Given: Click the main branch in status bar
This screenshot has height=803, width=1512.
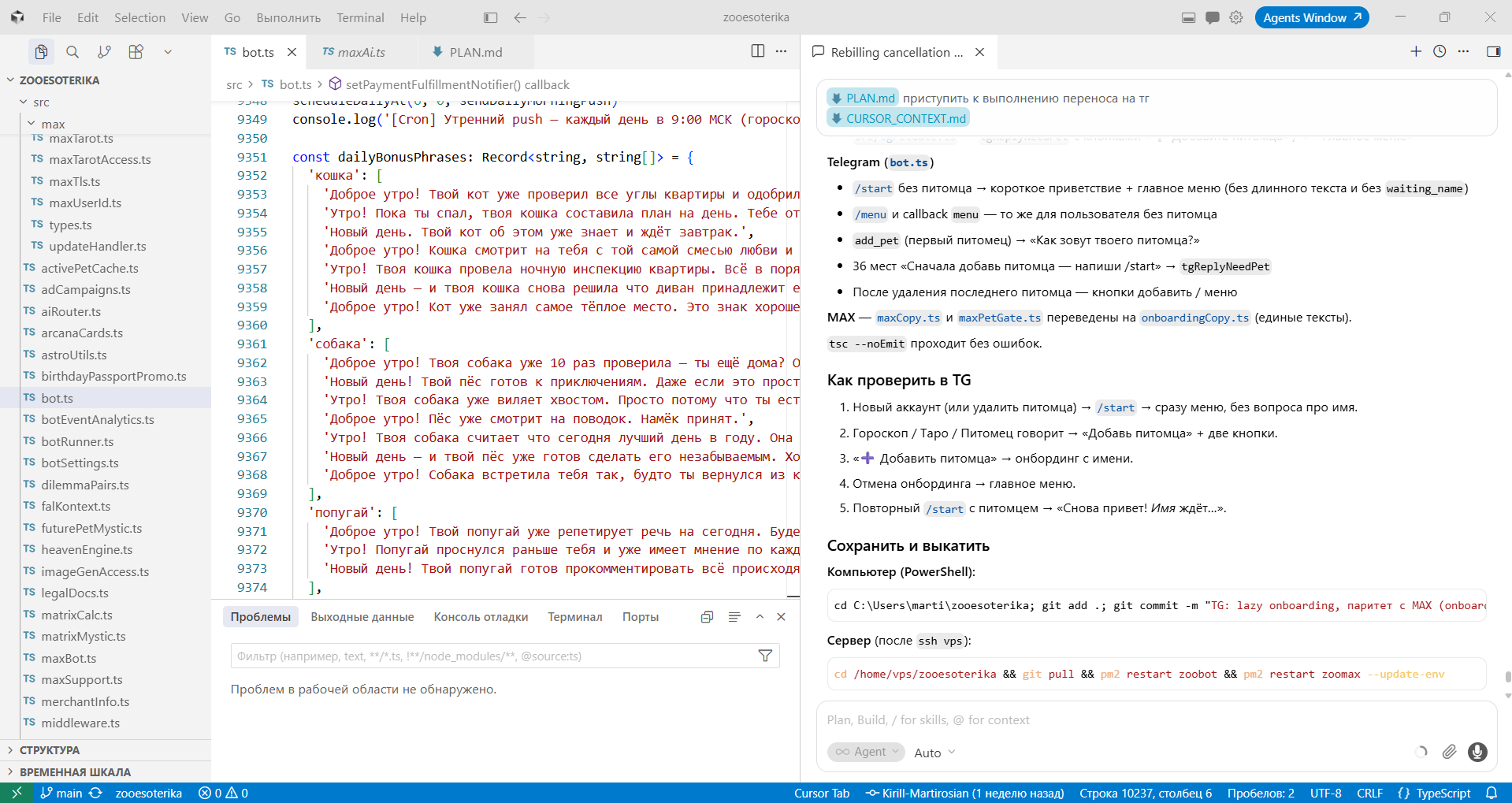Looking at the screenshot, I should [61, 793].
